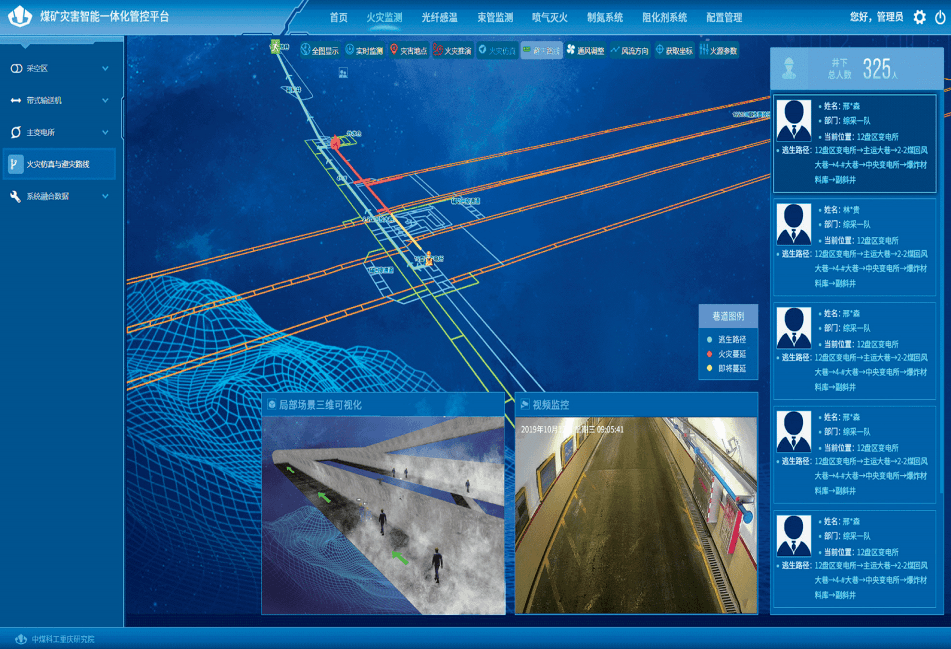This screenshot has width=951, height=649.
Task: Click the 风流方向 airflow icon
Action: [x=615, y=50]
